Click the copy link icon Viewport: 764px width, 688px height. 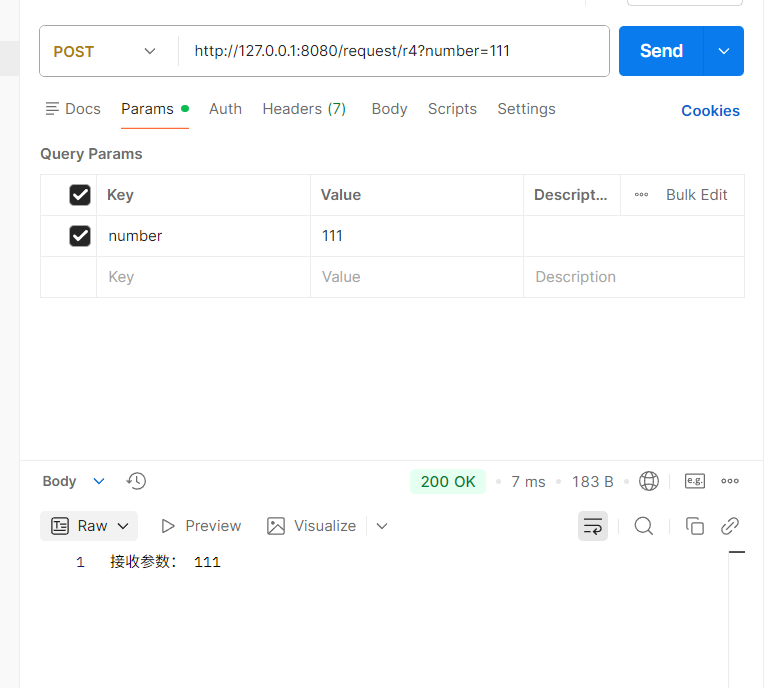pyautogui.click(x=730, y=526)
